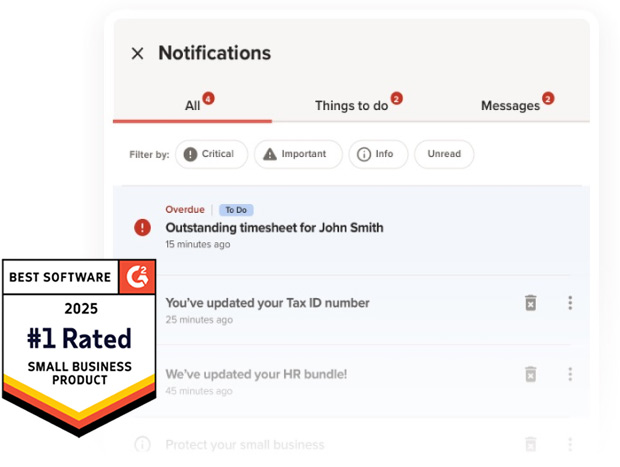Open the Messages tab
Viewport: 620px width, 467px height.
(511, 105)
